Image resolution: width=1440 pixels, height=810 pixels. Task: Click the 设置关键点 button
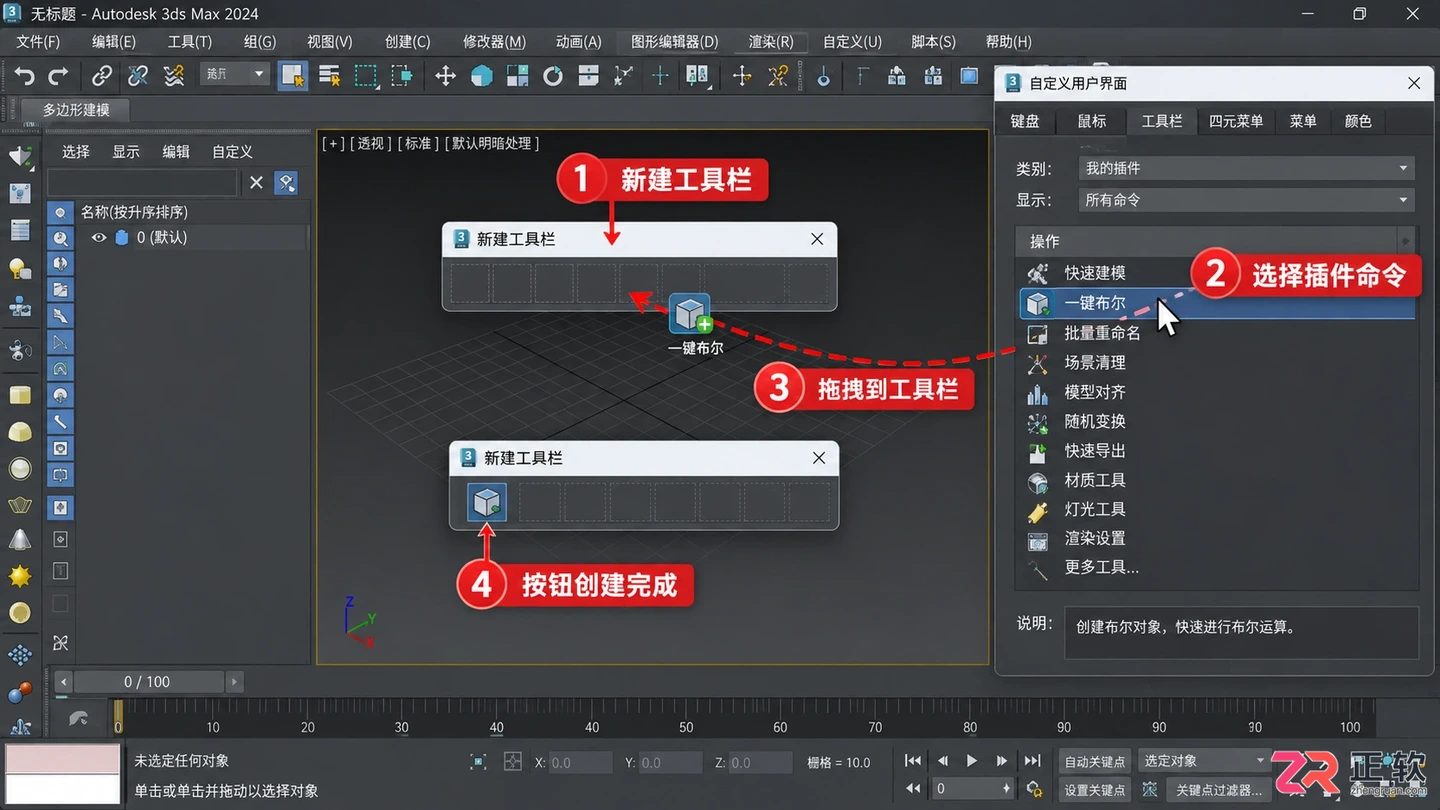[x=1094, y=790]
